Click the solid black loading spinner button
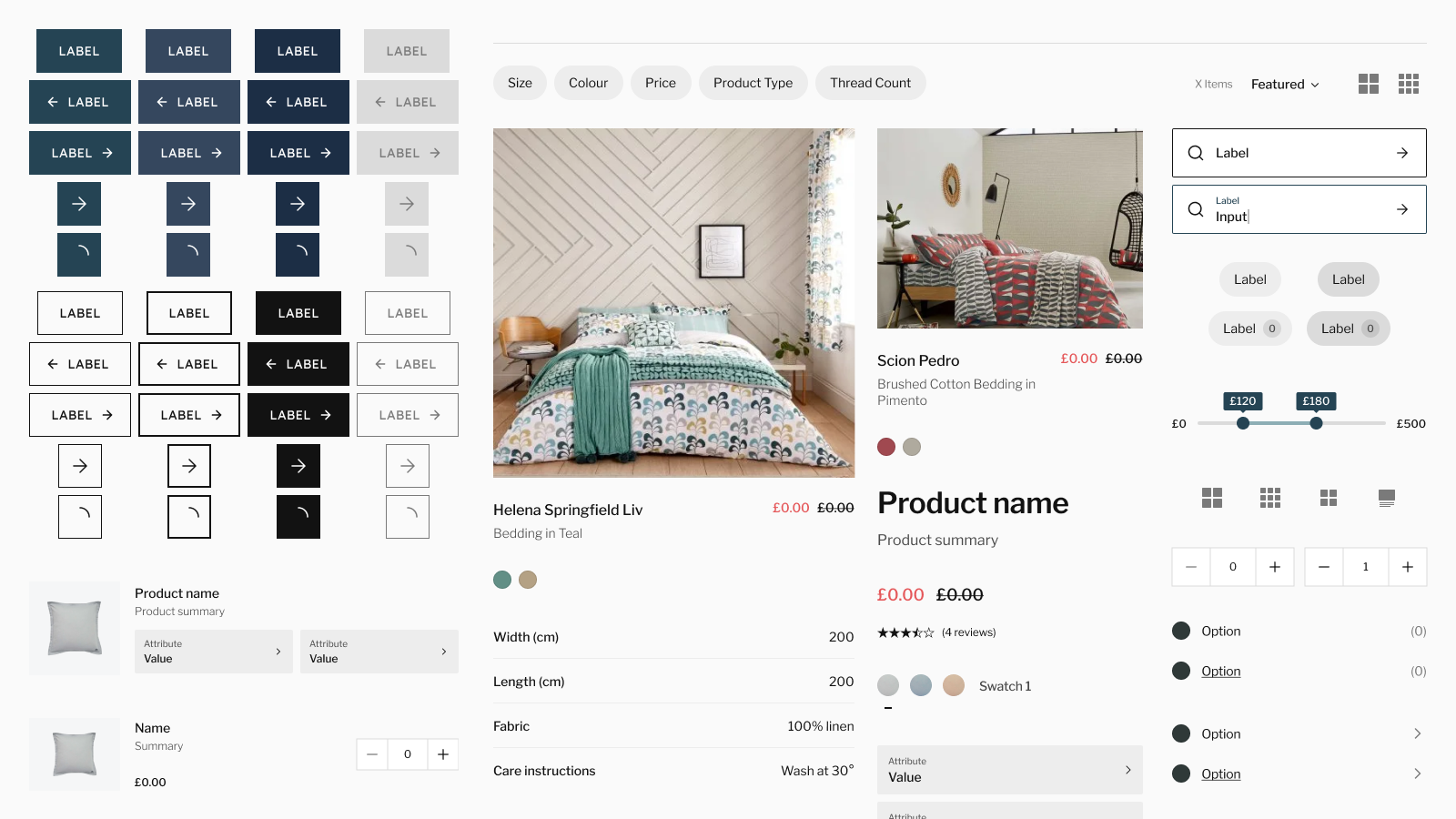 (x=298, y=517)
